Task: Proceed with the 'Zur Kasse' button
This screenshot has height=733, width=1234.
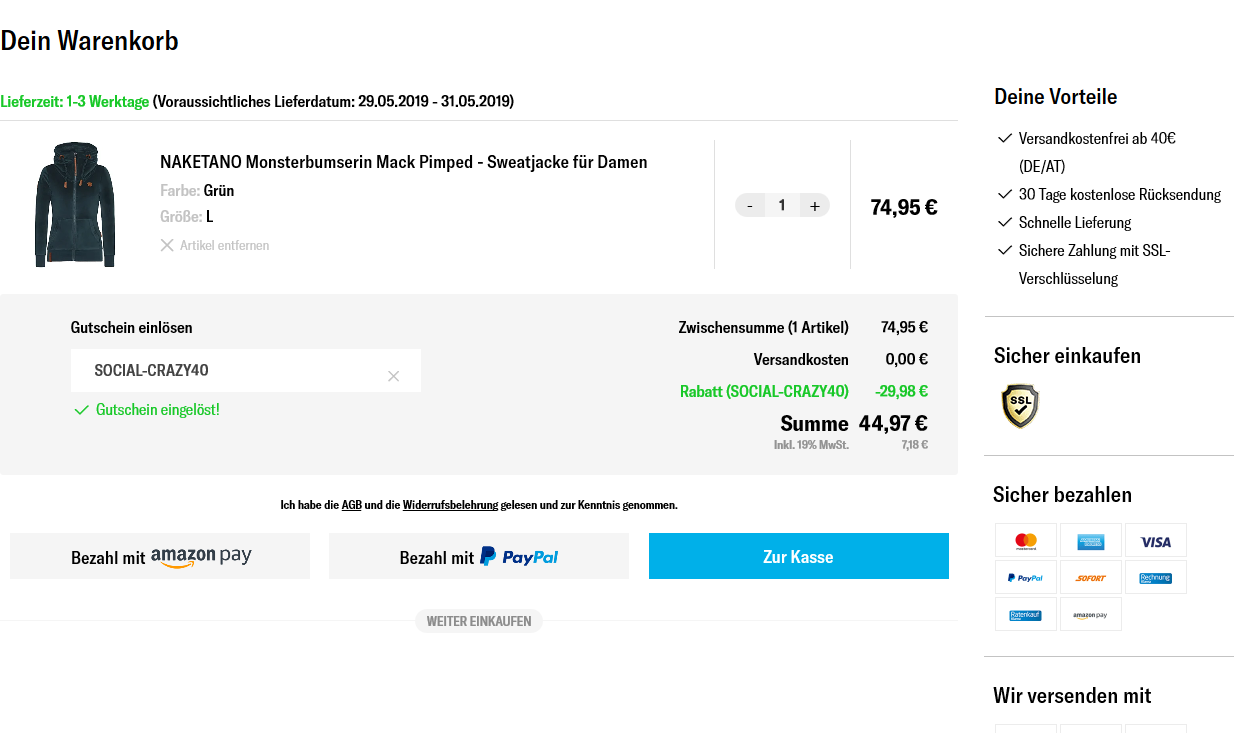Action: coord(798,557)
